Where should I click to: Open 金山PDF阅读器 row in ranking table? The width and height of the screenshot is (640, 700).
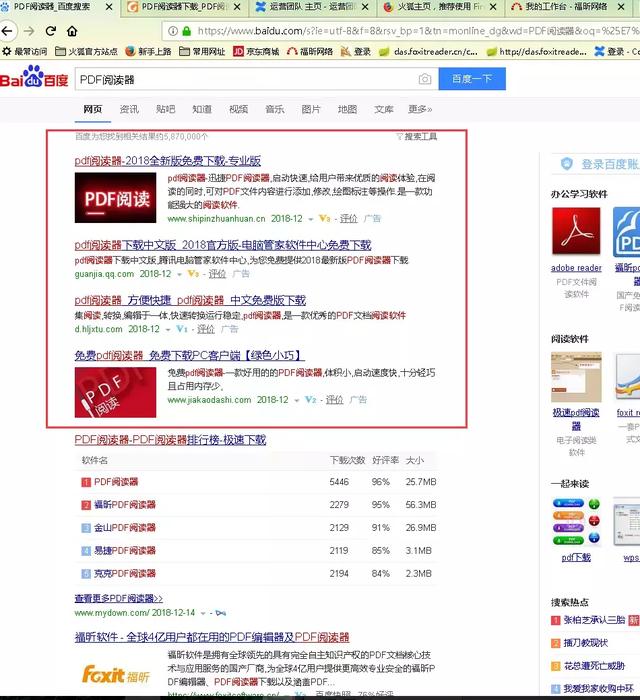click(125, 528)
